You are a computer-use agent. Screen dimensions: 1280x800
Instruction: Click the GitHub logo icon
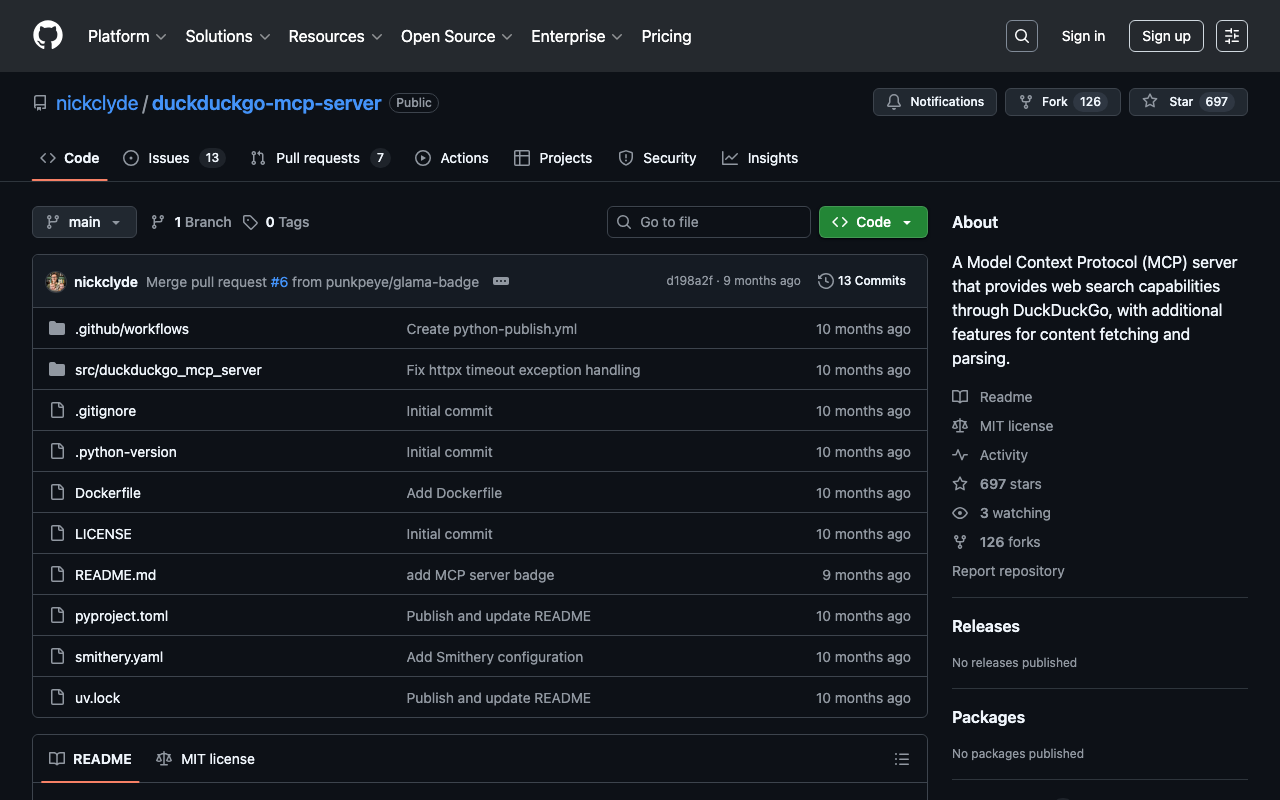(x=48, y=36)
